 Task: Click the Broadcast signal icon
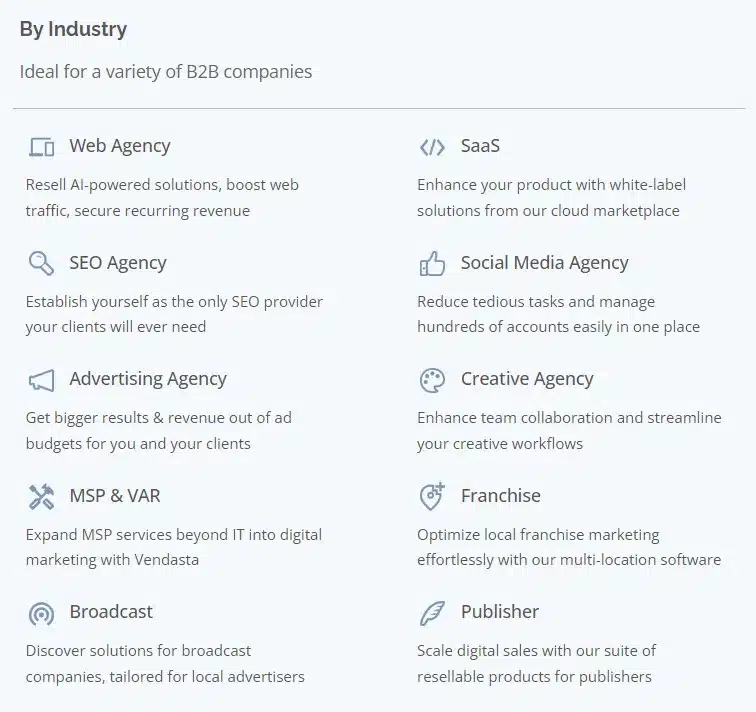pyautogui.click(x=41, y=612)
